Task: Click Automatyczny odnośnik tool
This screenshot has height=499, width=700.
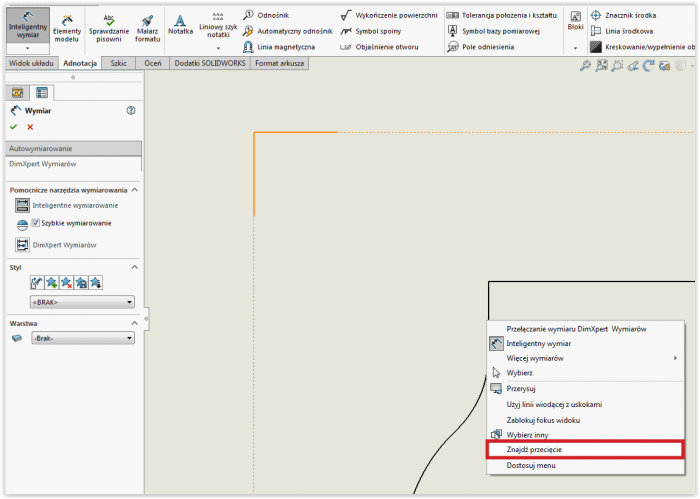Action: pos(288,31)
